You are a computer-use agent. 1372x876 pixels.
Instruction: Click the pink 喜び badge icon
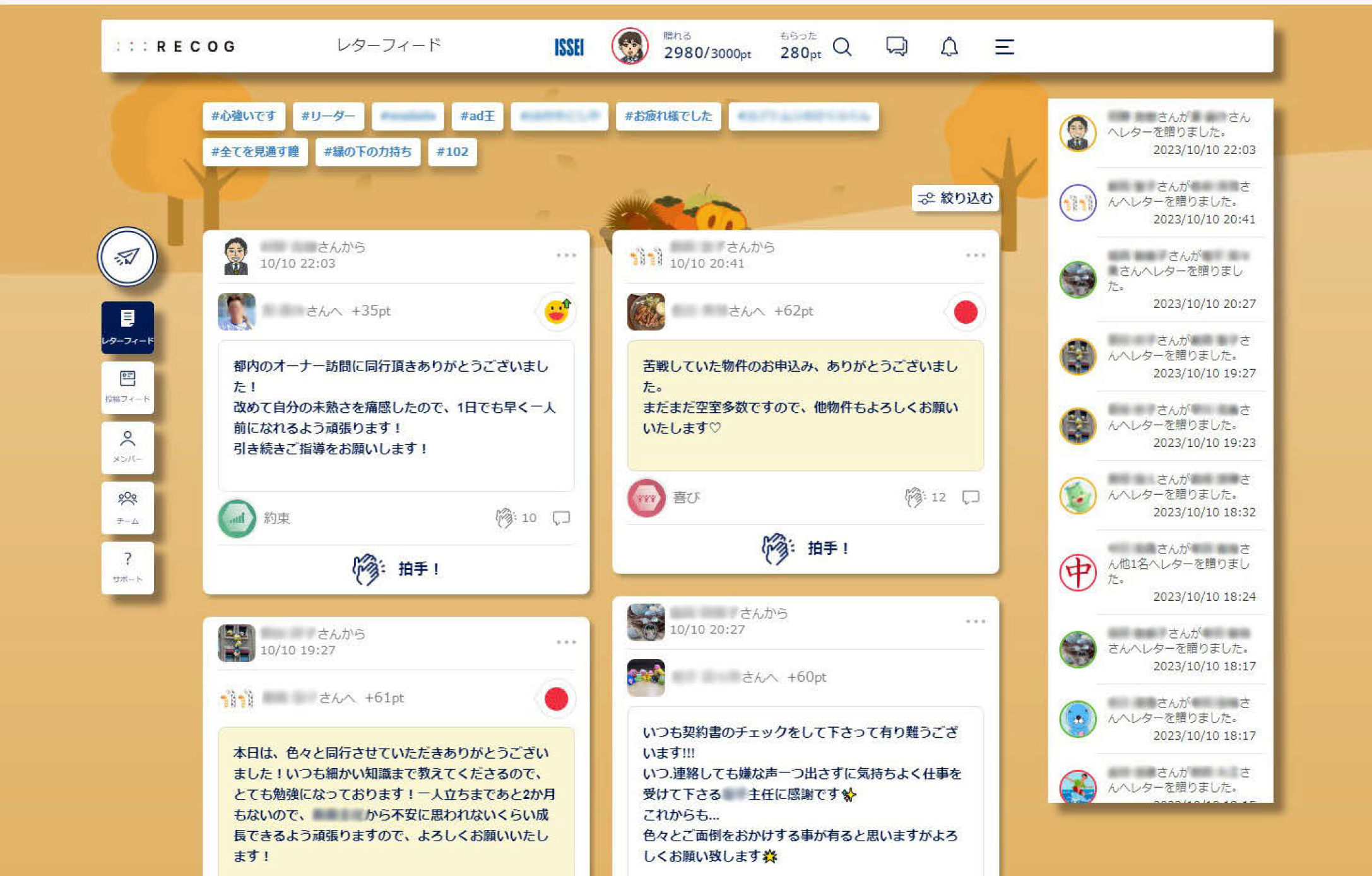tap(646, 497)
